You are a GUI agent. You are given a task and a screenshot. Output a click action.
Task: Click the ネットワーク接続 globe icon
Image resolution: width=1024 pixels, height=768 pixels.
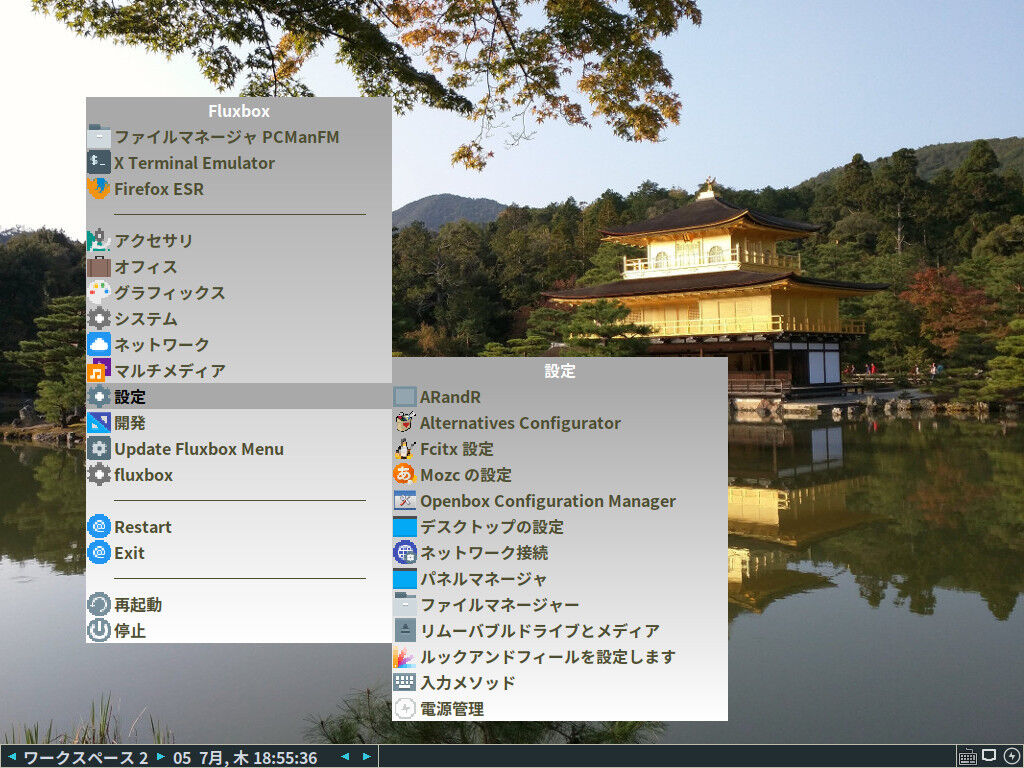(x=405, y=552)
